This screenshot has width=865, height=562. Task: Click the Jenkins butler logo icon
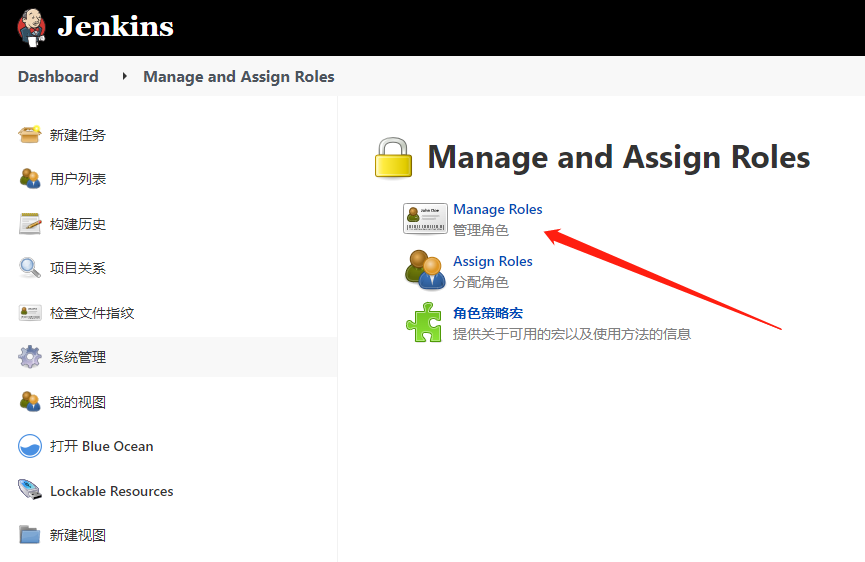tap(31, 27)
